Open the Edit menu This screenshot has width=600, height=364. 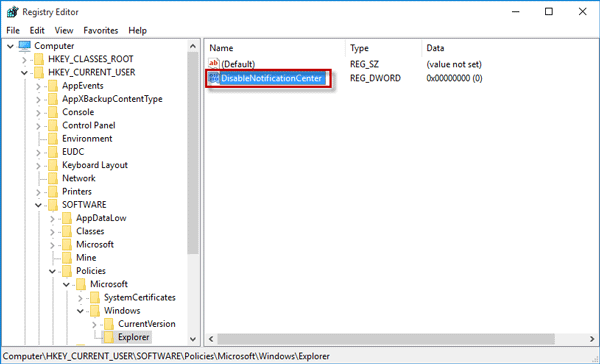pos(37,30)
